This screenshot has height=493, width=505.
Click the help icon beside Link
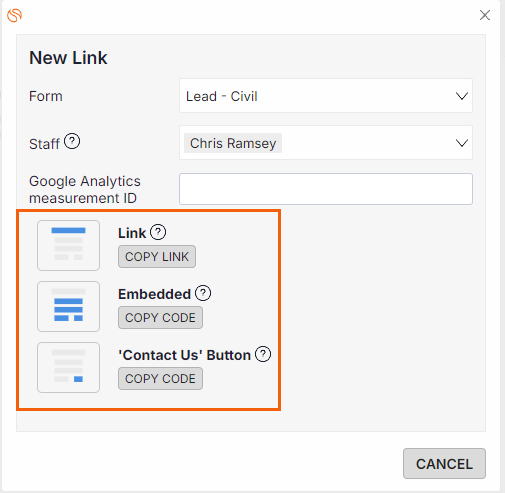pyautogui.click(x=158, y=232)
